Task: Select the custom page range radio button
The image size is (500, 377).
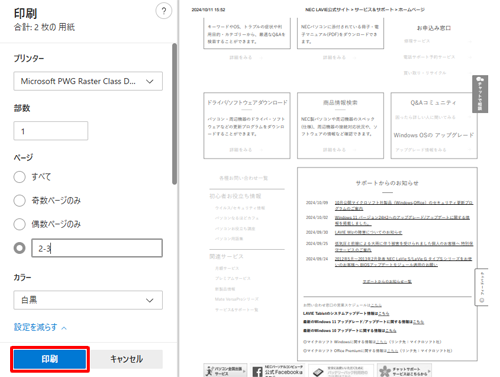Action: [19, 248]
